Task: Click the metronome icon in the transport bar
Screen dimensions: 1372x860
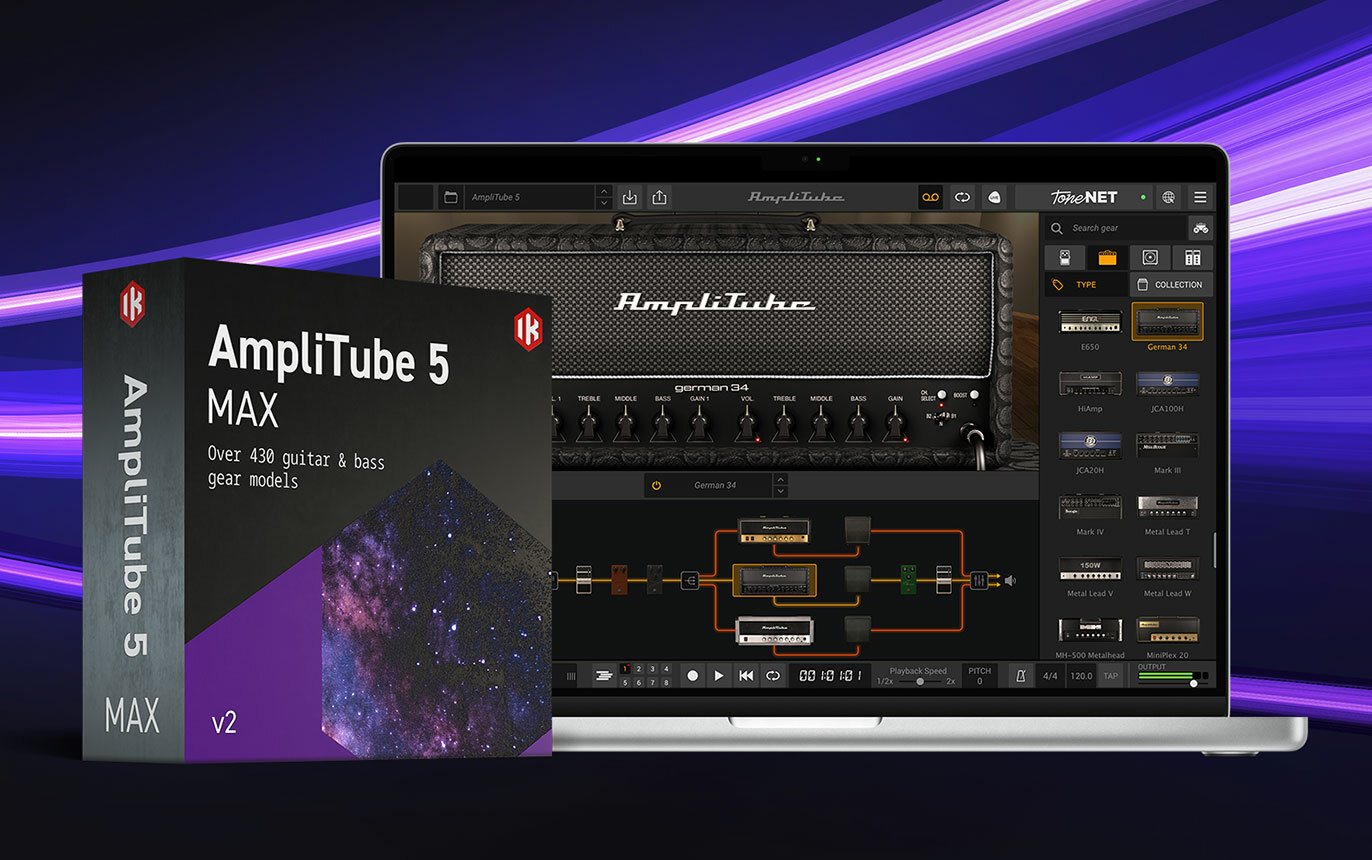Action: pos(1020,677)
